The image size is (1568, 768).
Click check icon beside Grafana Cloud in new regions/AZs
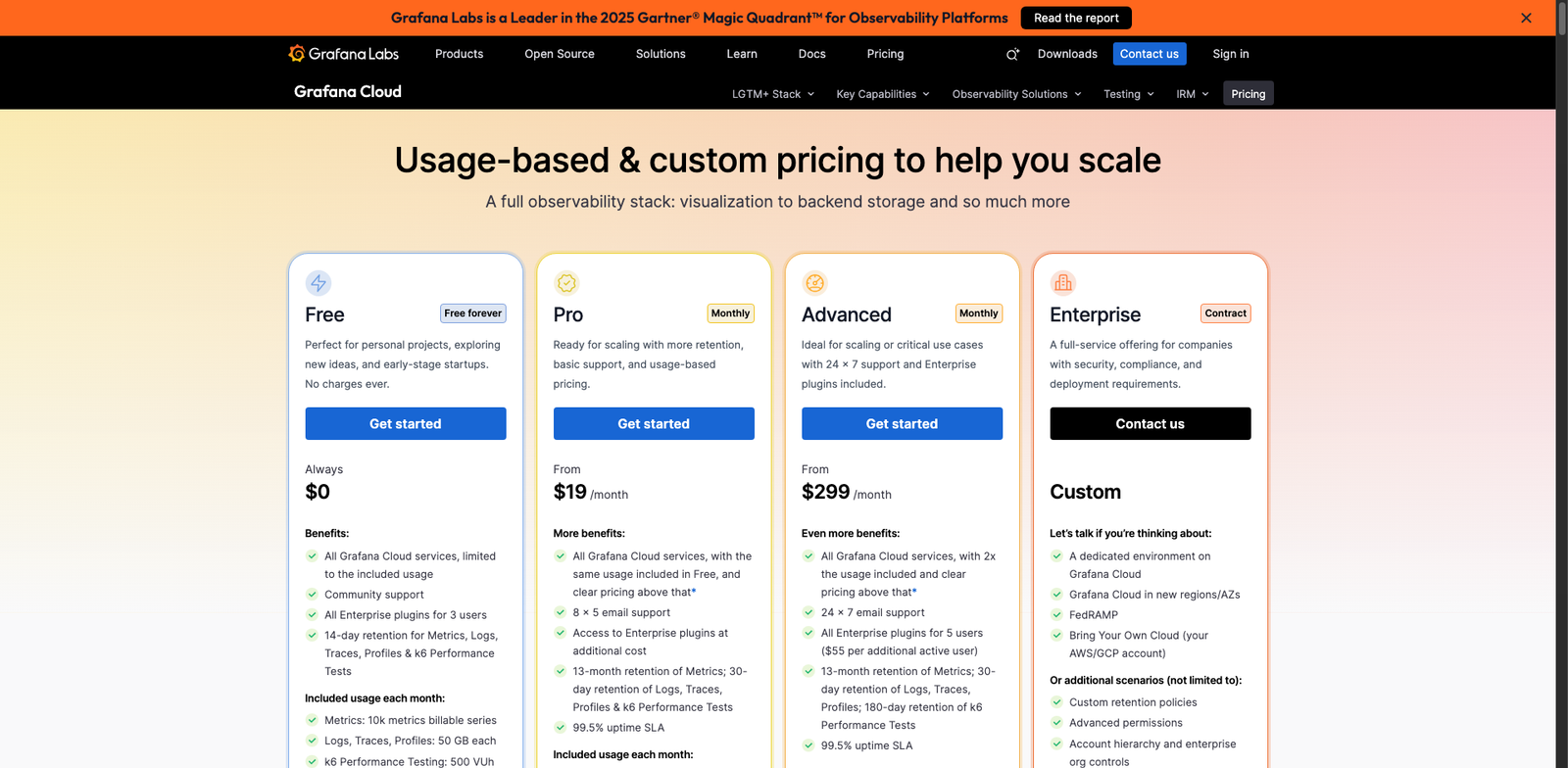coord(1056,594)
